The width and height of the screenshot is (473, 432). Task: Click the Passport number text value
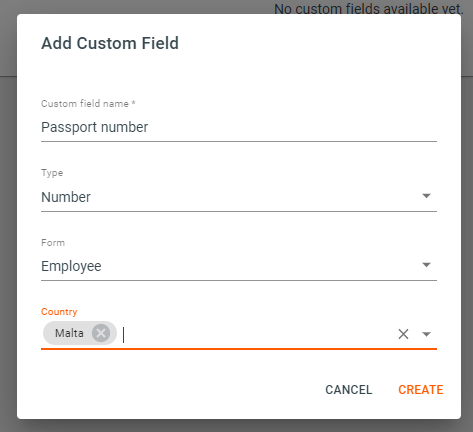(x=95, y=127)
